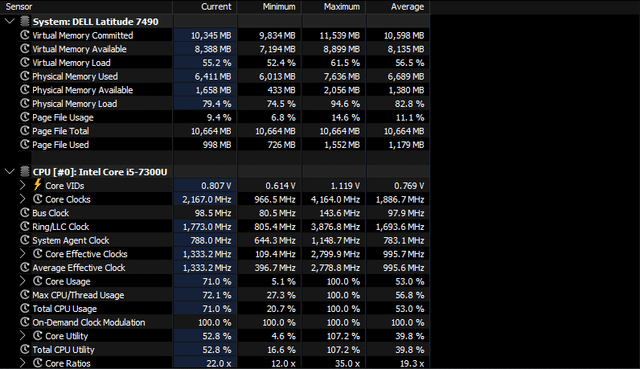Expand the Core Clocks subtree
The width and height of the screenshot is (640, 369).
23,199
